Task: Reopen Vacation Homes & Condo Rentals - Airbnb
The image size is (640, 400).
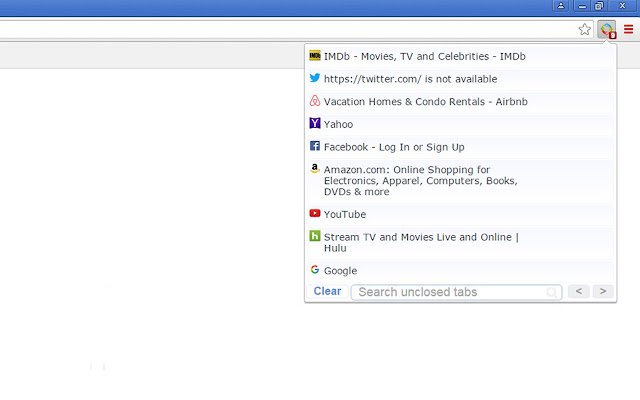Action: tap(460, 102)
